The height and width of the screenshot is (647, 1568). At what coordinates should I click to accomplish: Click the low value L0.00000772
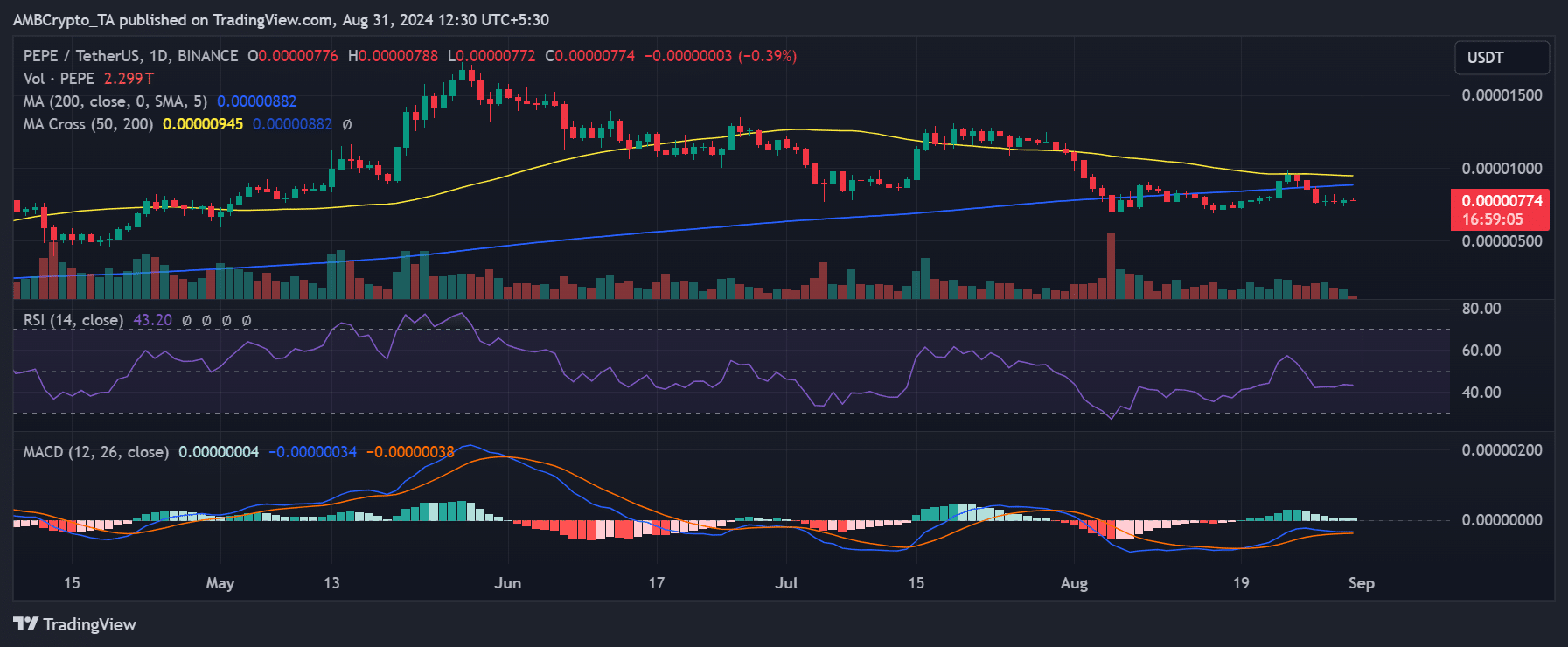(x=491, y=56)
